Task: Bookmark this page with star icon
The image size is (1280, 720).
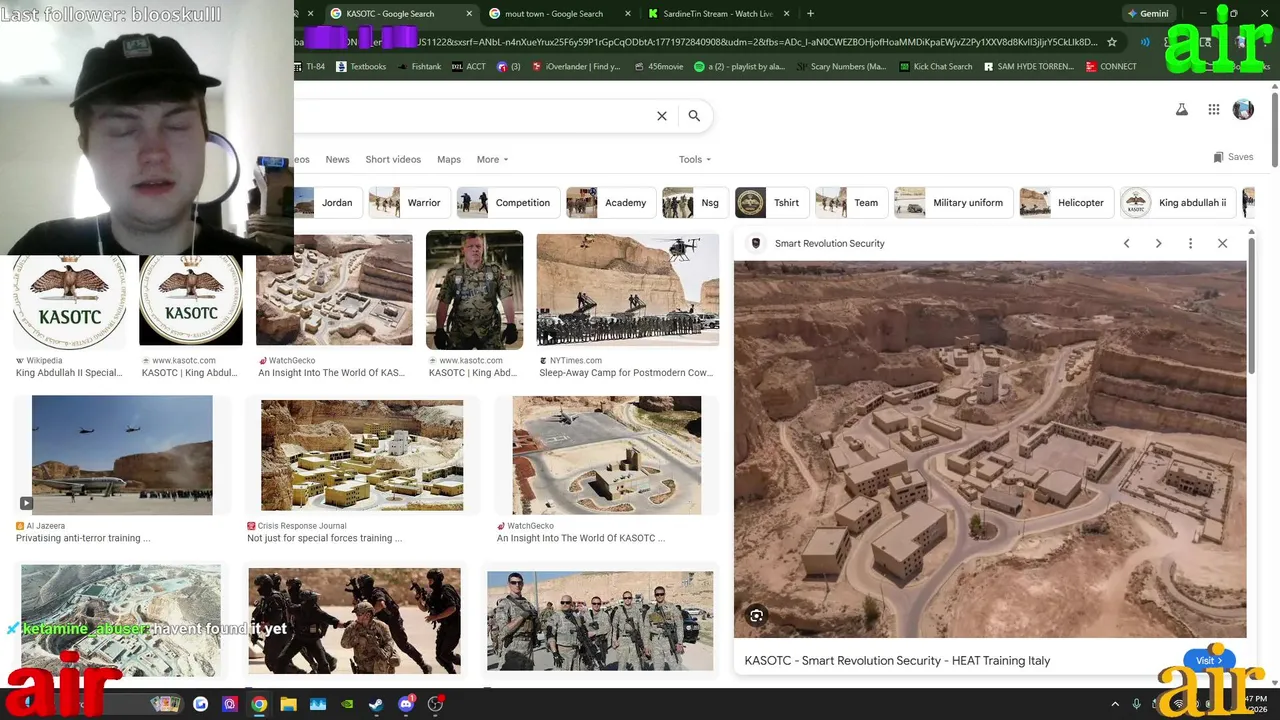Action: [x=1112, y=42]
